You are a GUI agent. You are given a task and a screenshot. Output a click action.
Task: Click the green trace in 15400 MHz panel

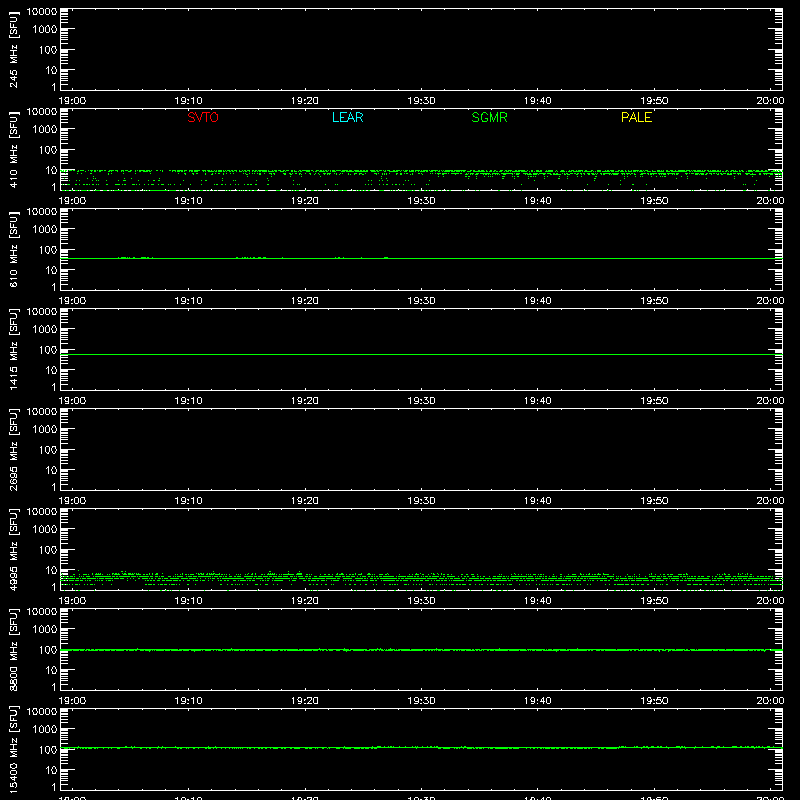click(x=421, y=747)
